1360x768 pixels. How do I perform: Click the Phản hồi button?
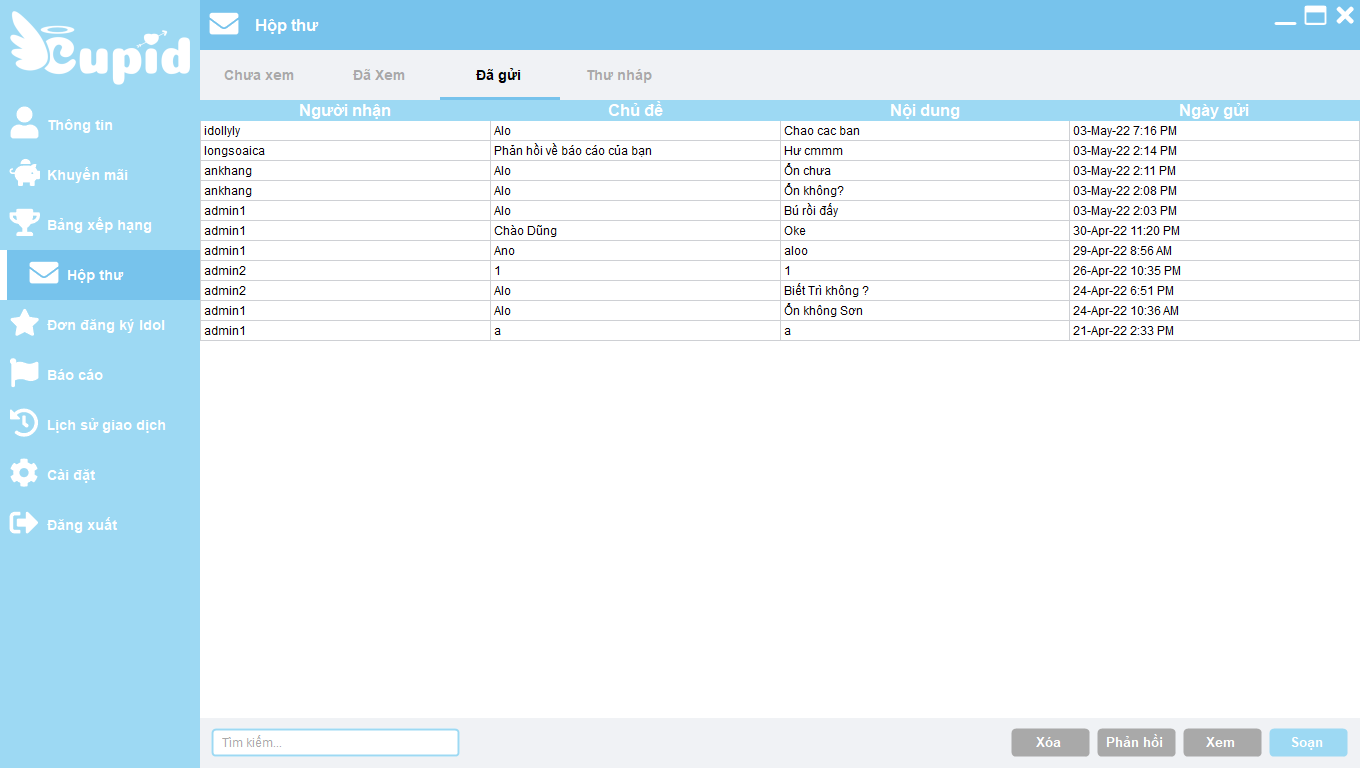[x=1135, y=742]
